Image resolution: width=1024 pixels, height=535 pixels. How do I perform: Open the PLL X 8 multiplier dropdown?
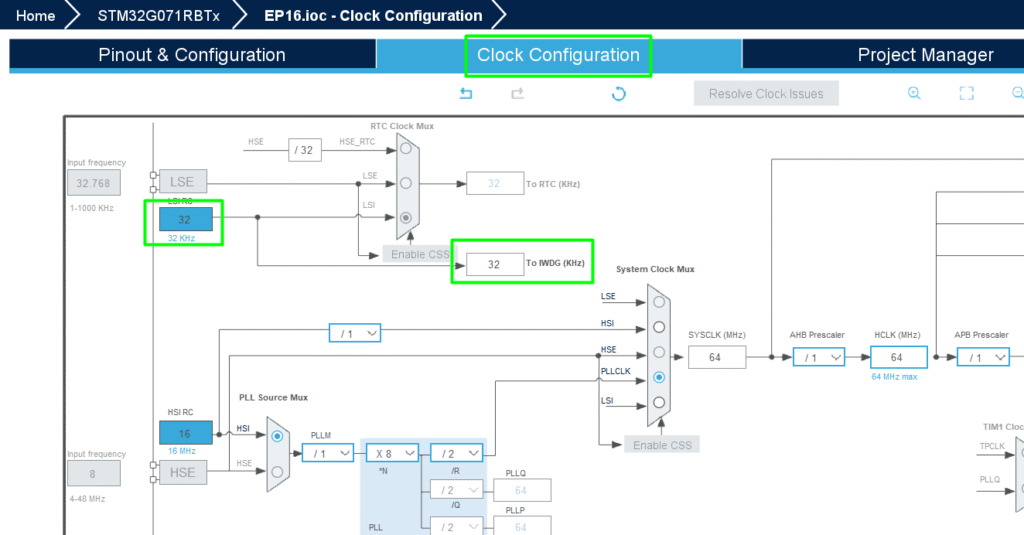(392, 453)
